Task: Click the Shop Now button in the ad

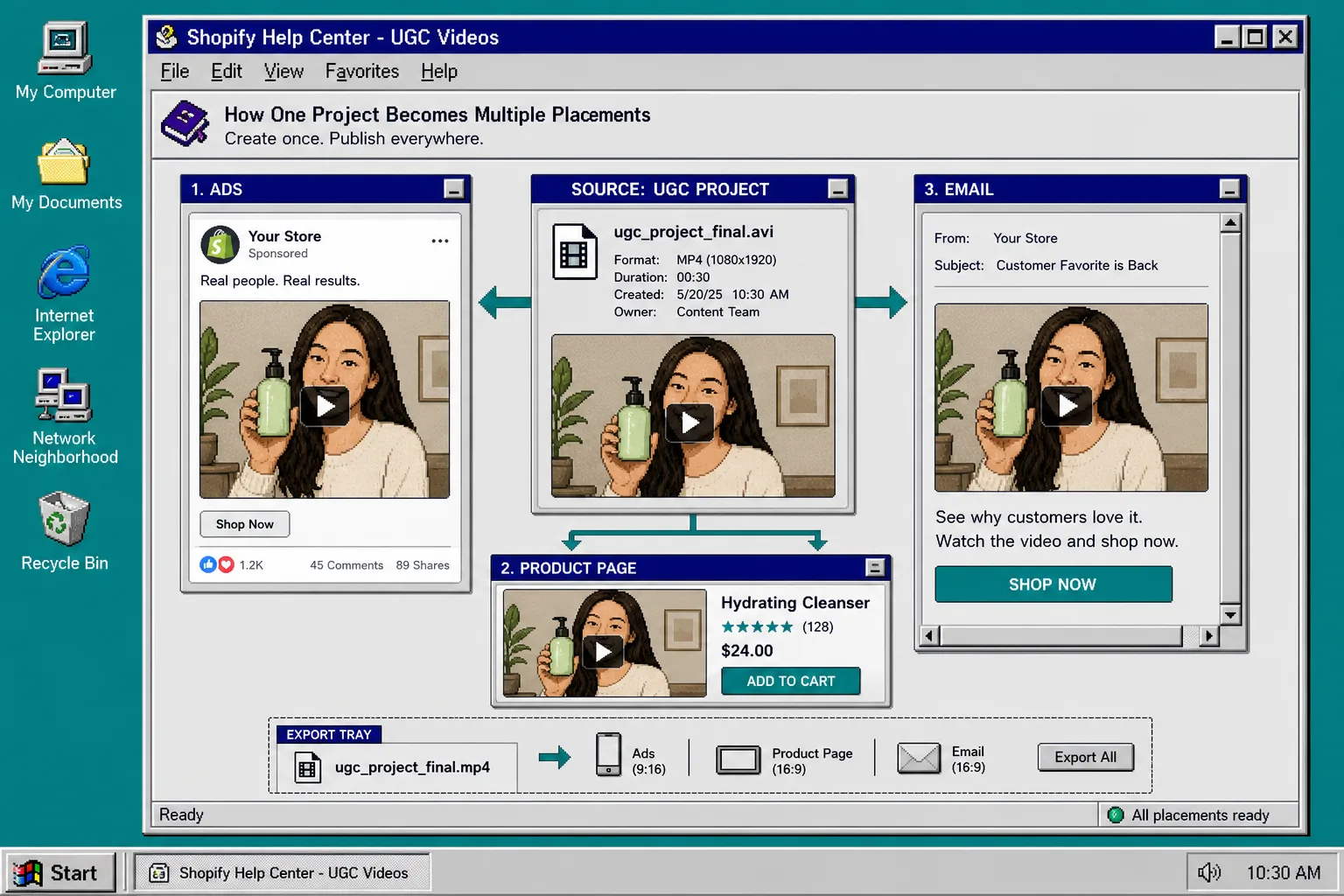Action: 245,524
